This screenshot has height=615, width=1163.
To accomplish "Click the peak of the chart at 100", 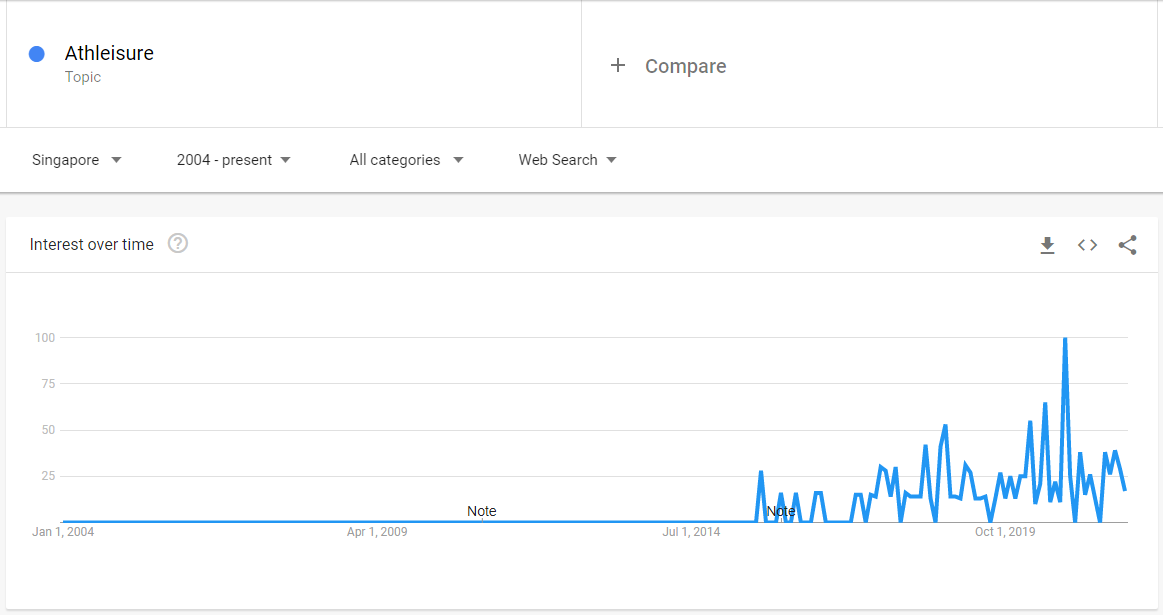I will tap(1065, 338).
